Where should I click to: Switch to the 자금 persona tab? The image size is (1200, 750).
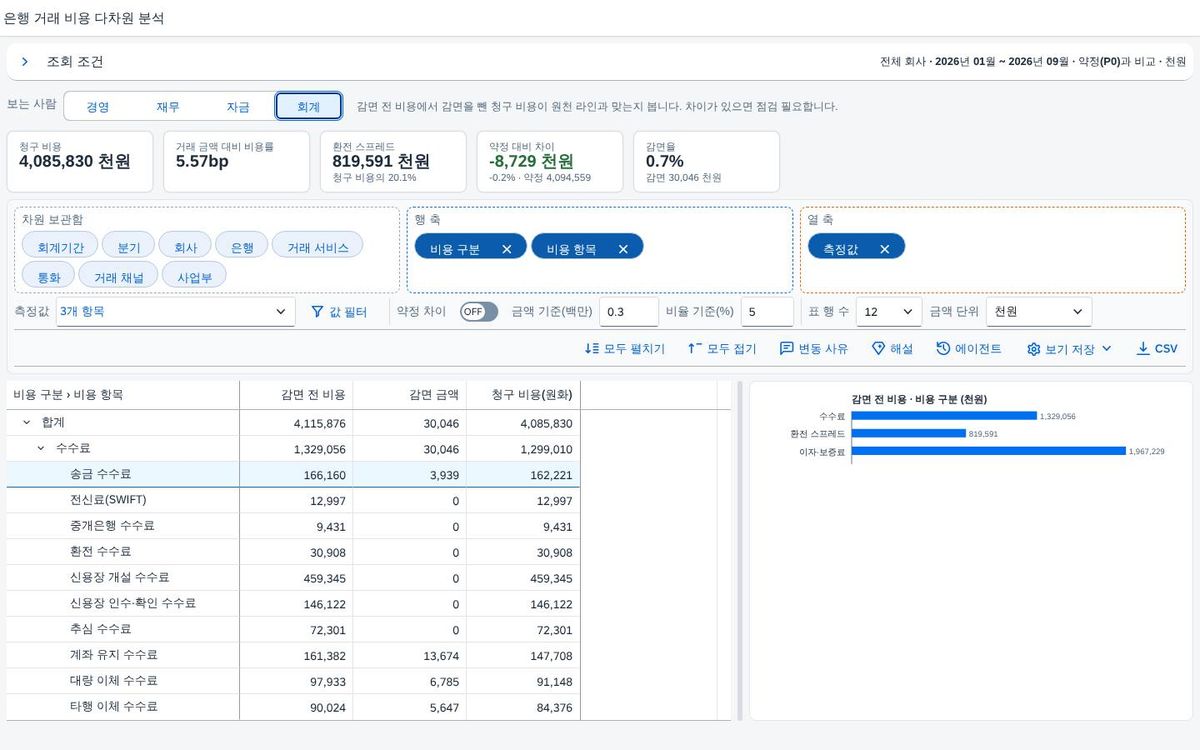(x=238, y=107)
